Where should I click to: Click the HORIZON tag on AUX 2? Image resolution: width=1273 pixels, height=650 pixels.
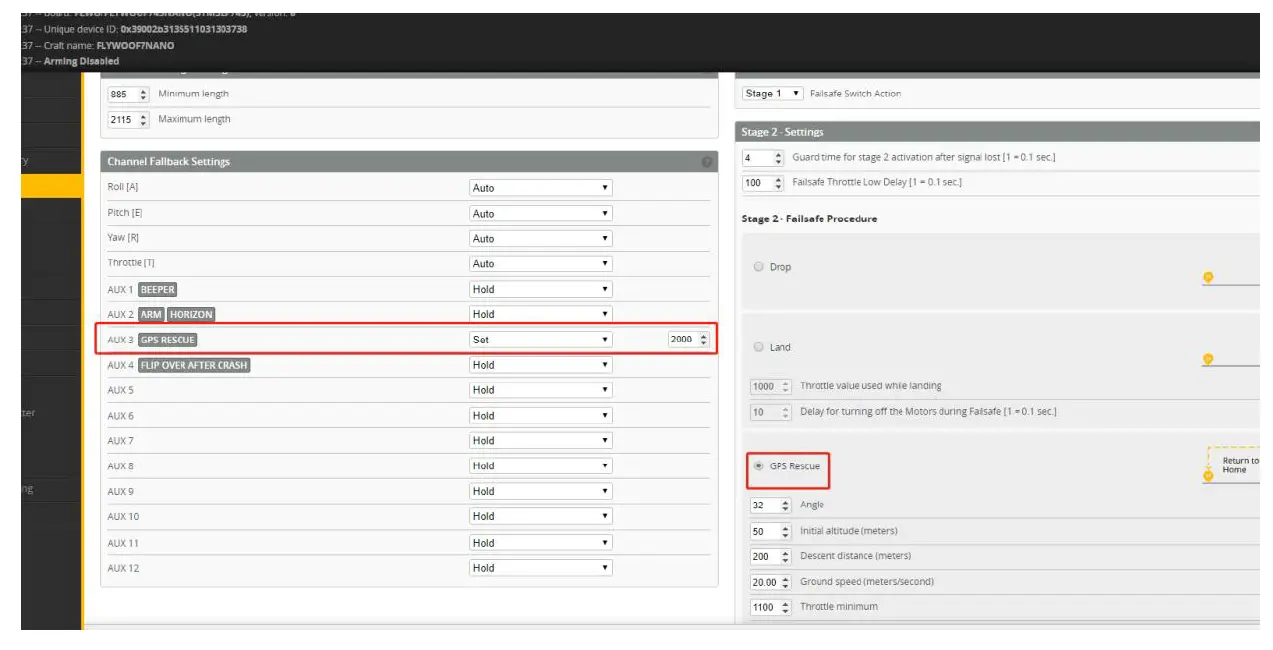191,314
